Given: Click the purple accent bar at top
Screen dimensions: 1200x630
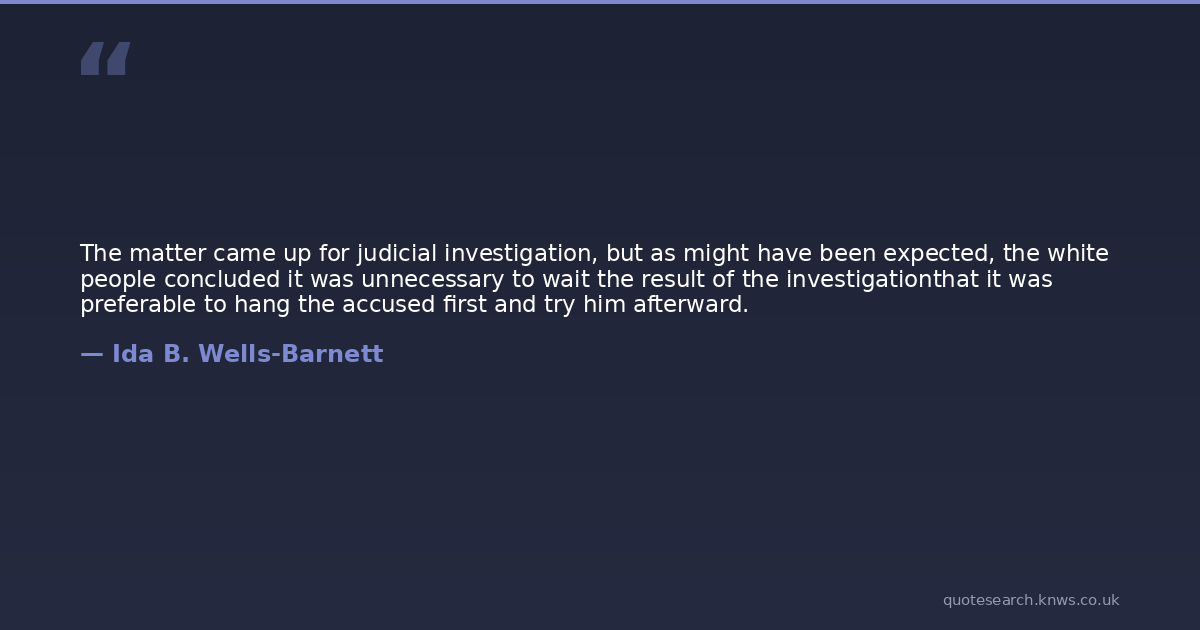Looking at the screenshot, I should [x=600, y=2].
